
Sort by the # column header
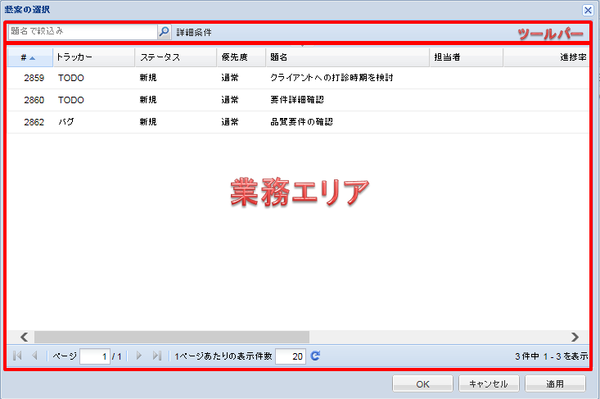30,57
